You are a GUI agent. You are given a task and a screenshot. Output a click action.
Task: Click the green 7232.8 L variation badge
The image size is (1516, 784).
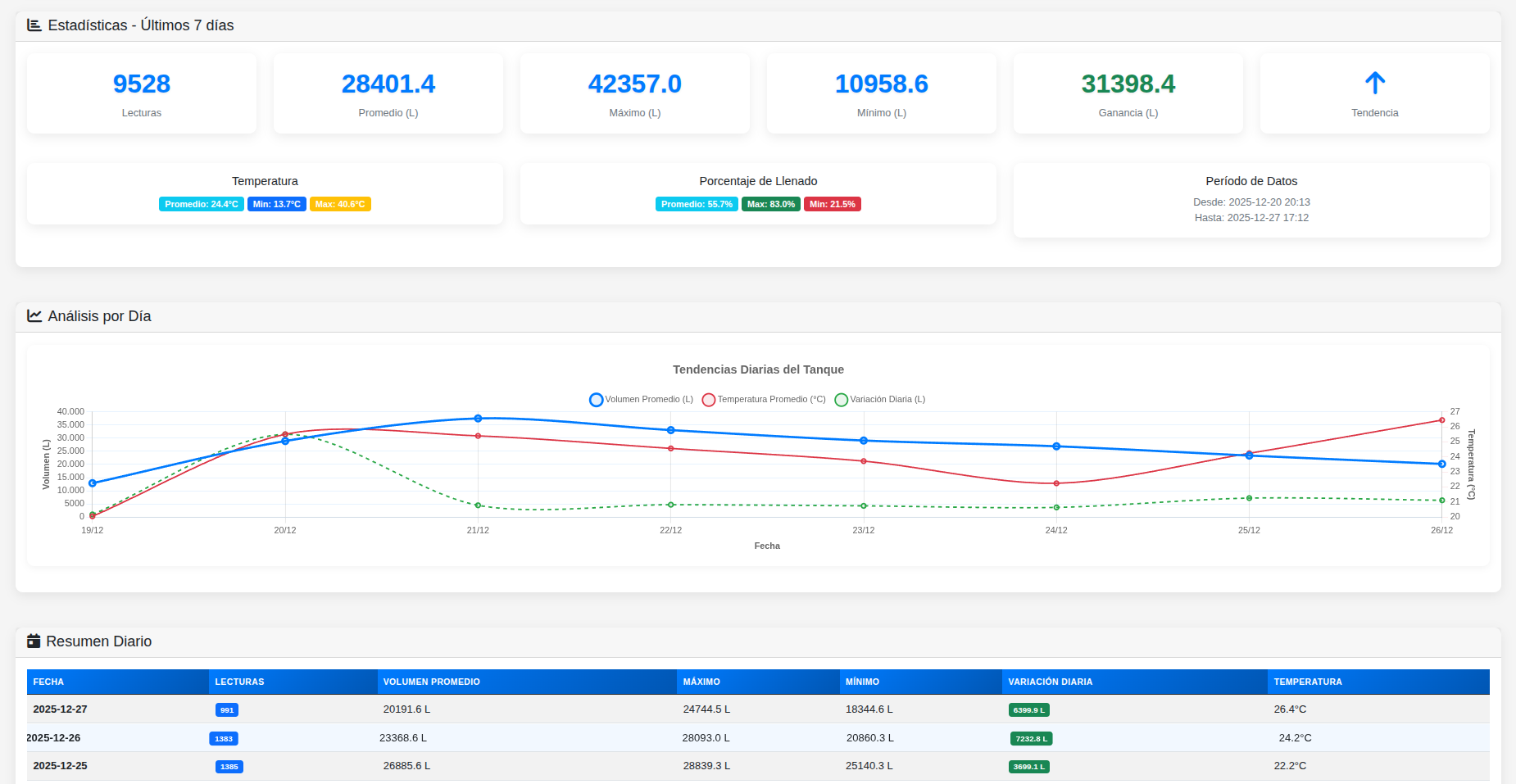(x=1031, y=739)
